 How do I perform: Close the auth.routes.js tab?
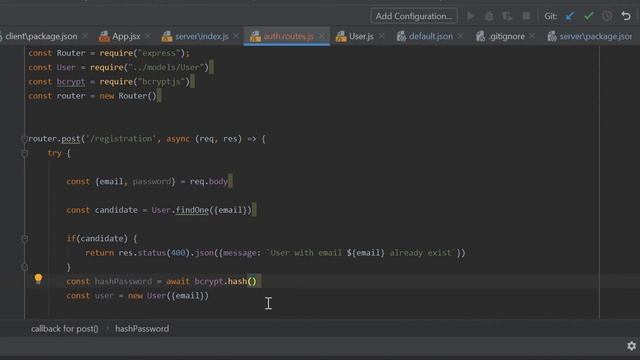(x=322, y=36)
